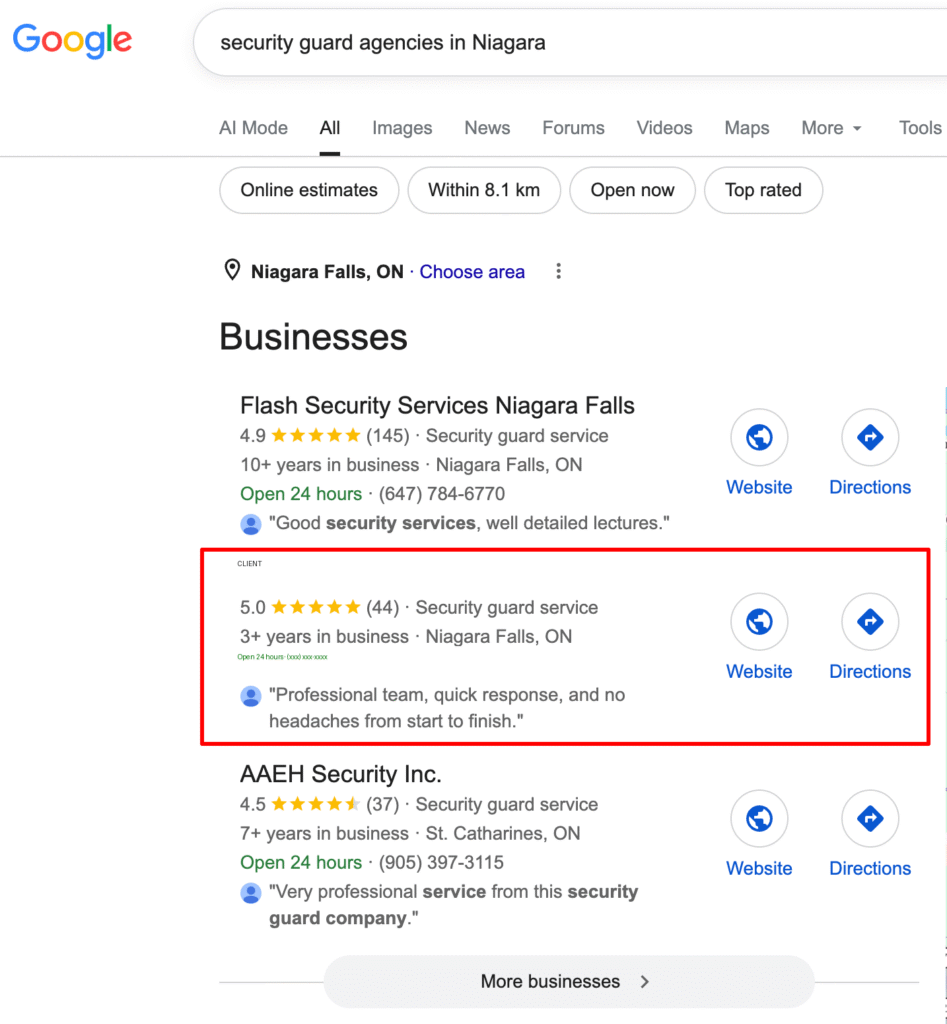The width and height of the screenshot is (947, 1024).
Task: Toggle the Online estimates filter chip
Action: tap(309, 190)
